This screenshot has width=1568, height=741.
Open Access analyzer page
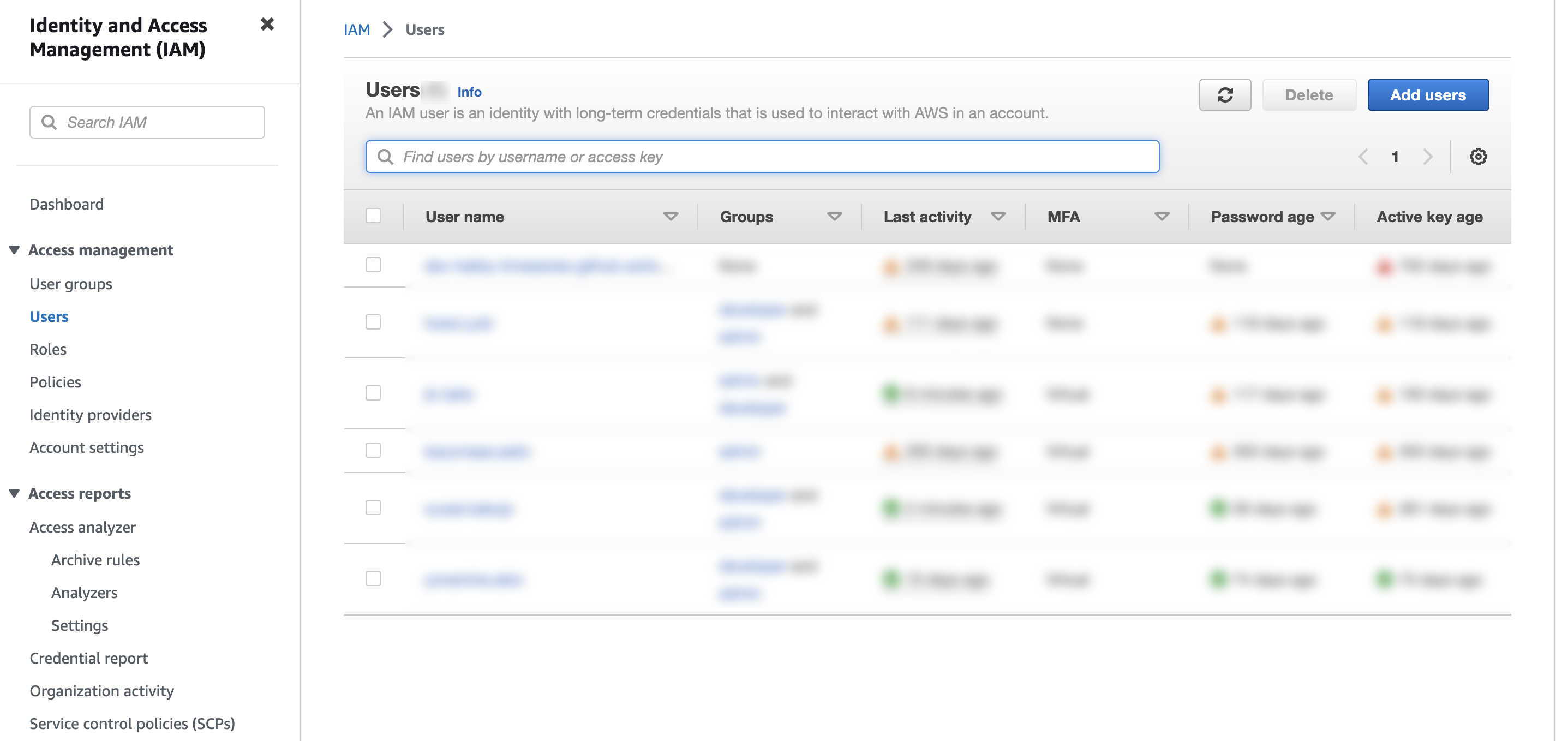click(82, 527)
